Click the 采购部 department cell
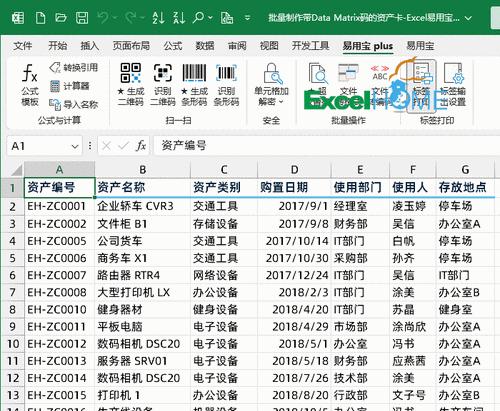 [360, 258]
